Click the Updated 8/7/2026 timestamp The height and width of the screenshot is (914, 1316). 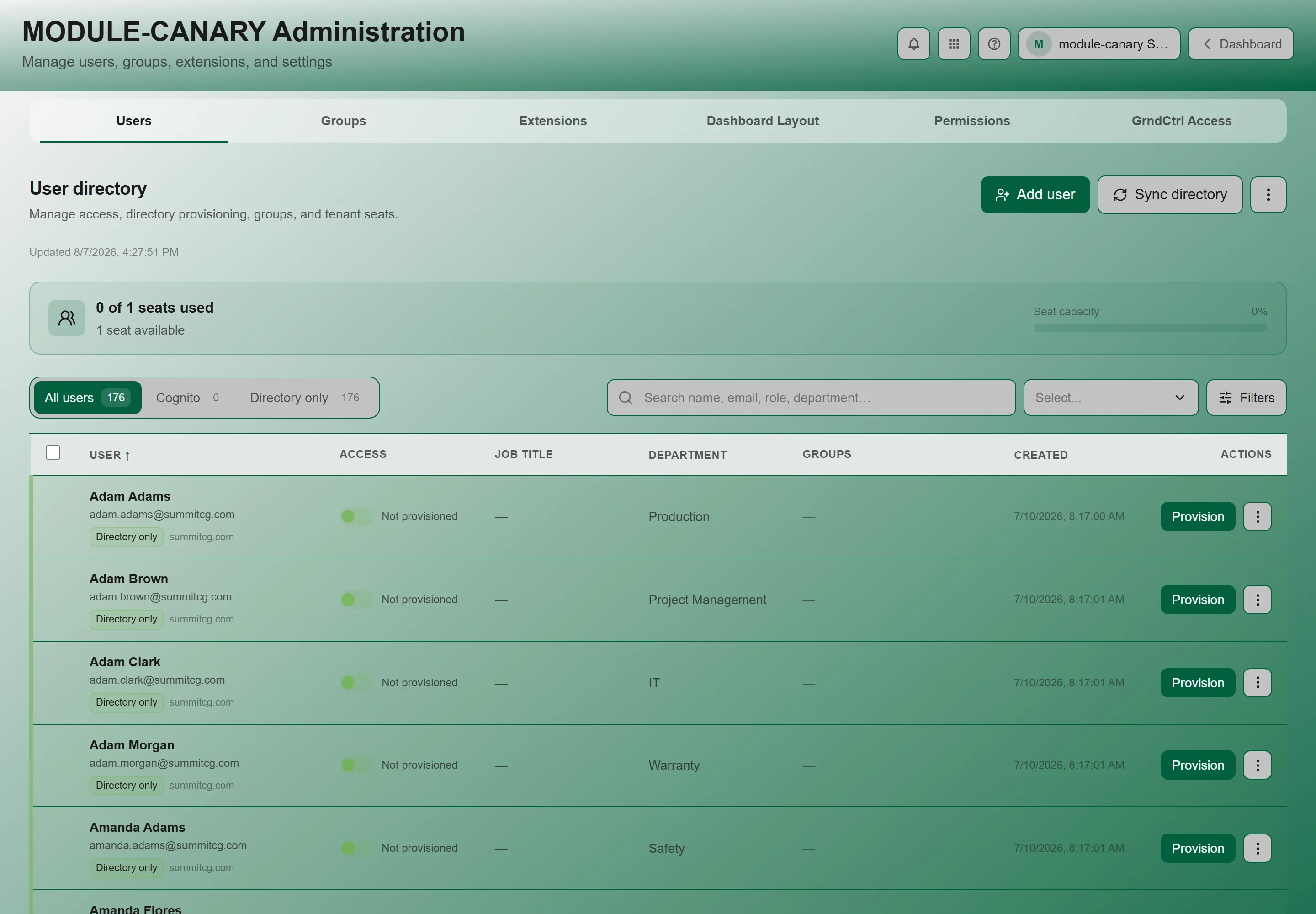coord(104,252)
